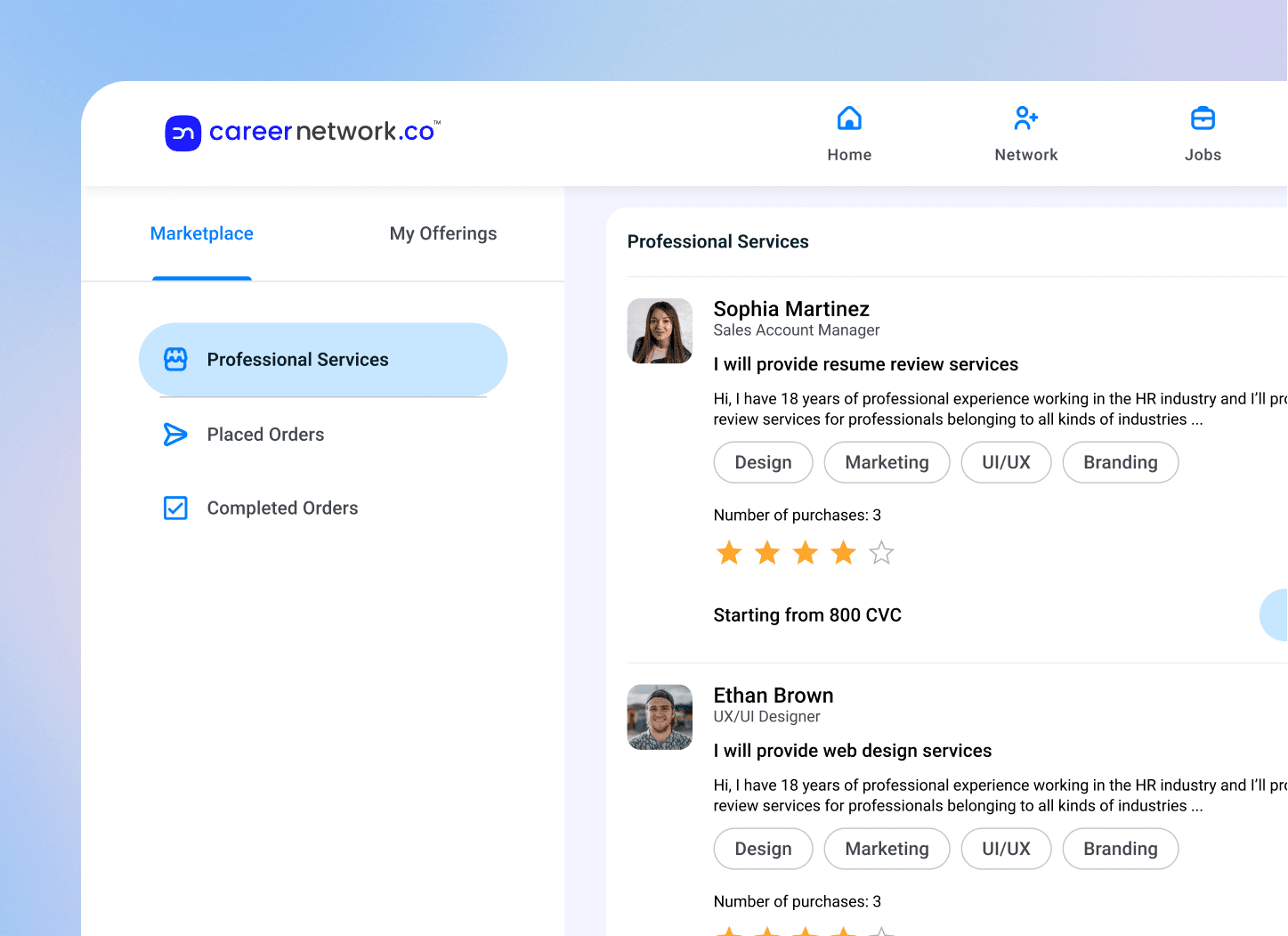Click "UX/UI Designer" subtitle
The image size is (1288, 936).
pyautogui.click(x=766, y=717)
